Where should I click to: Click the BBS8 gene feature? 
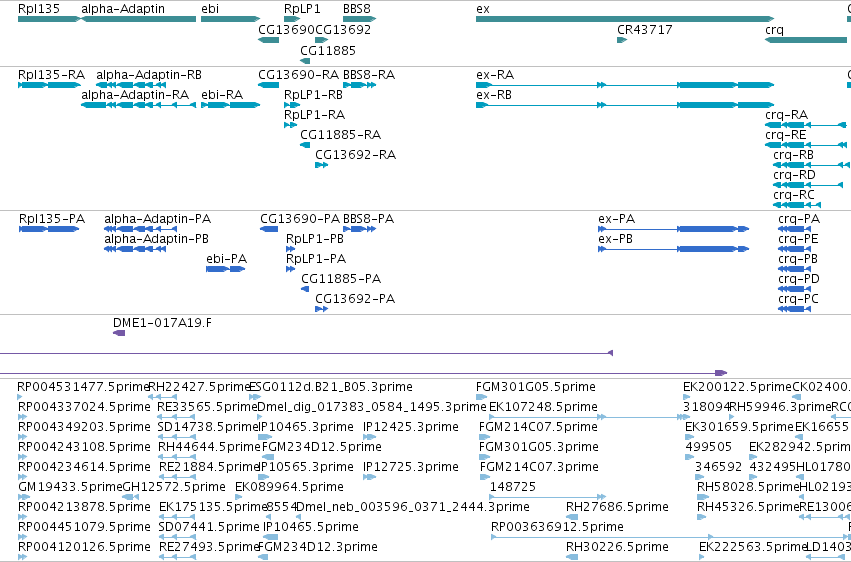[359, 19]
